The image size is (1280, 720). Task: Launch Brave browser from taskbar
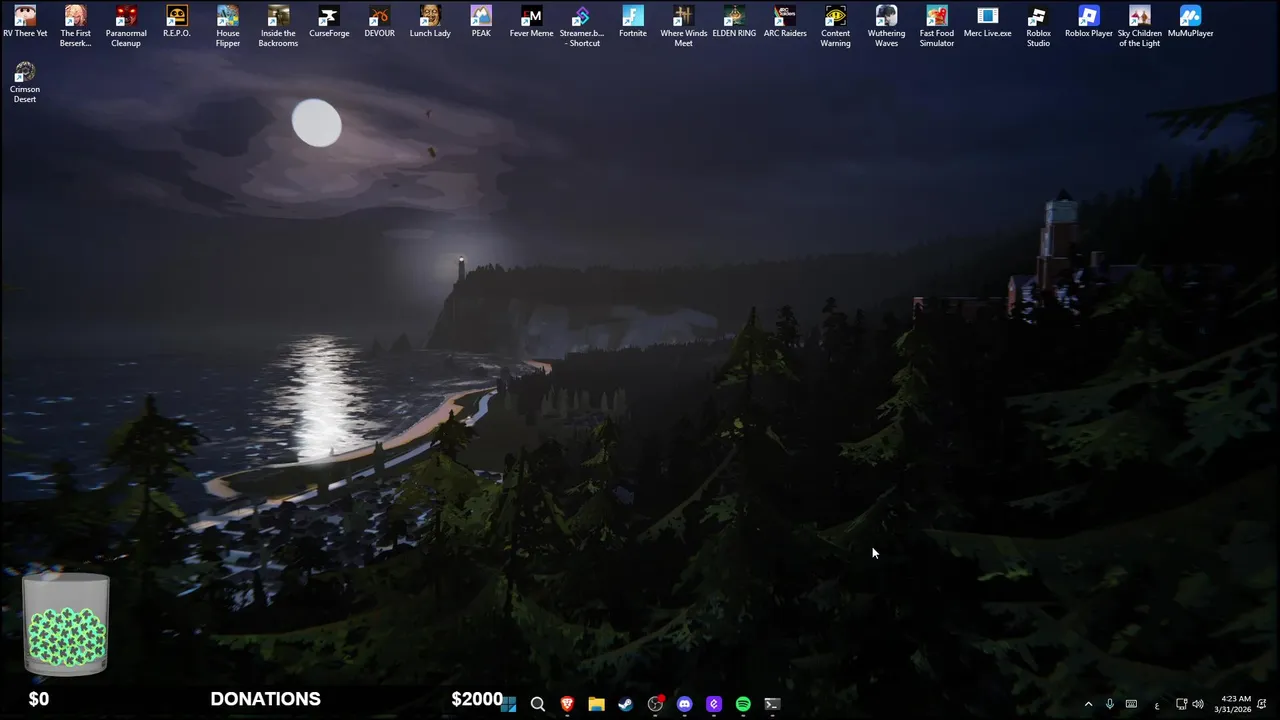point(567,704)
